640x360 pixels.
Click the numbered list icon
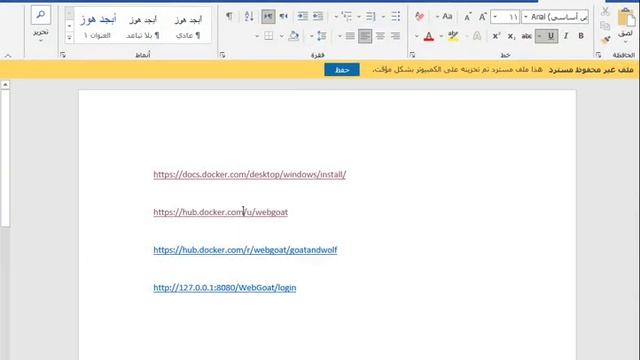371,16
